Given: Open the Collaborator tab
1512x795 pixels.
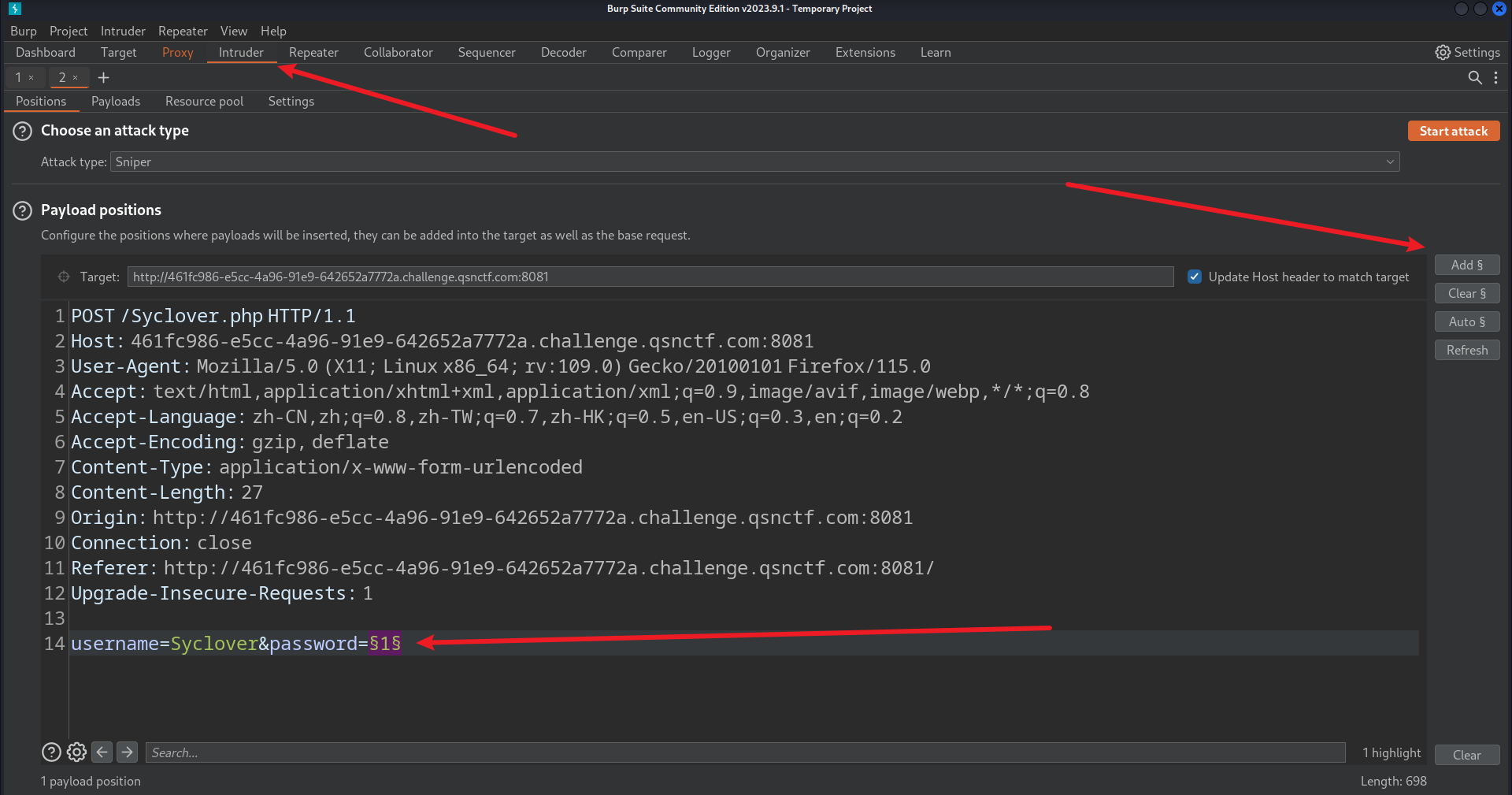Looking at the screenshot, I should 398,52.
